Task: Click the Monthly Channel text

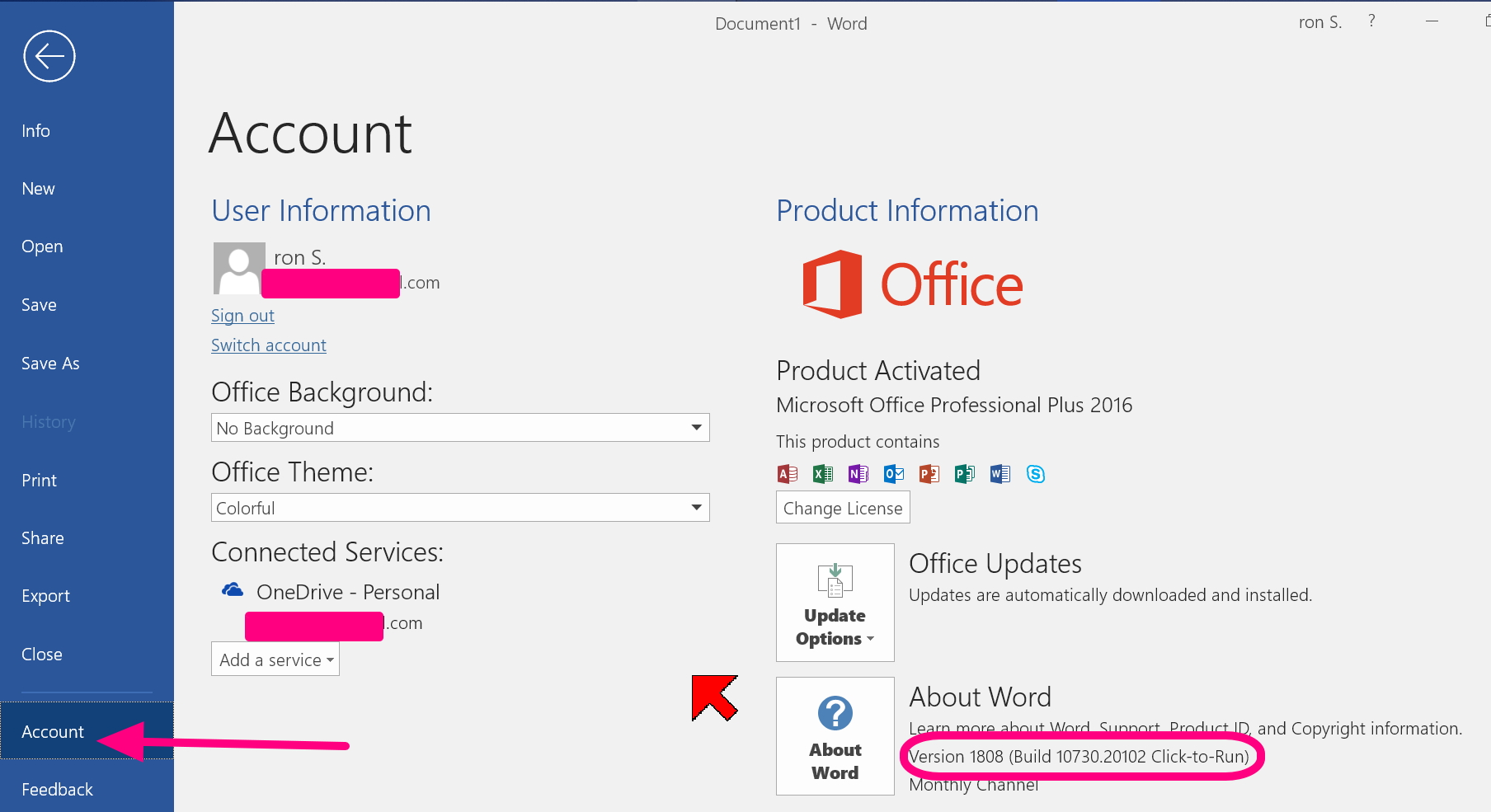Action: click(973, 785)
